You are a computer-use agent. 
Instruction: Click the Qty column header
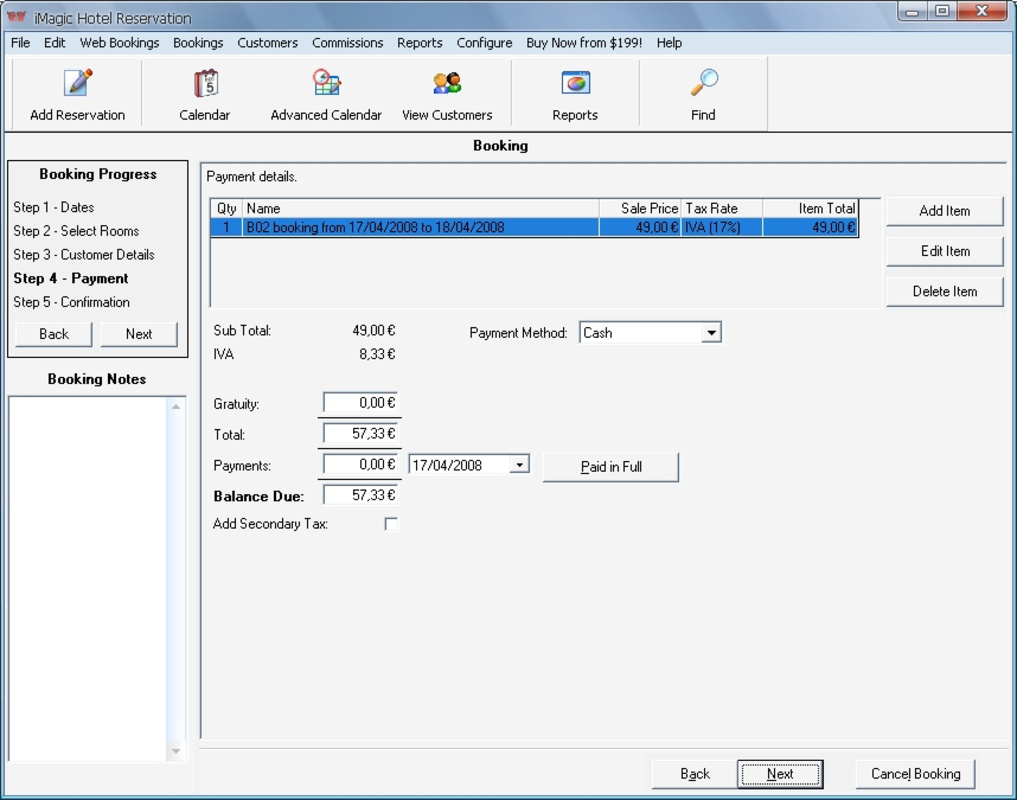point(226,208)
